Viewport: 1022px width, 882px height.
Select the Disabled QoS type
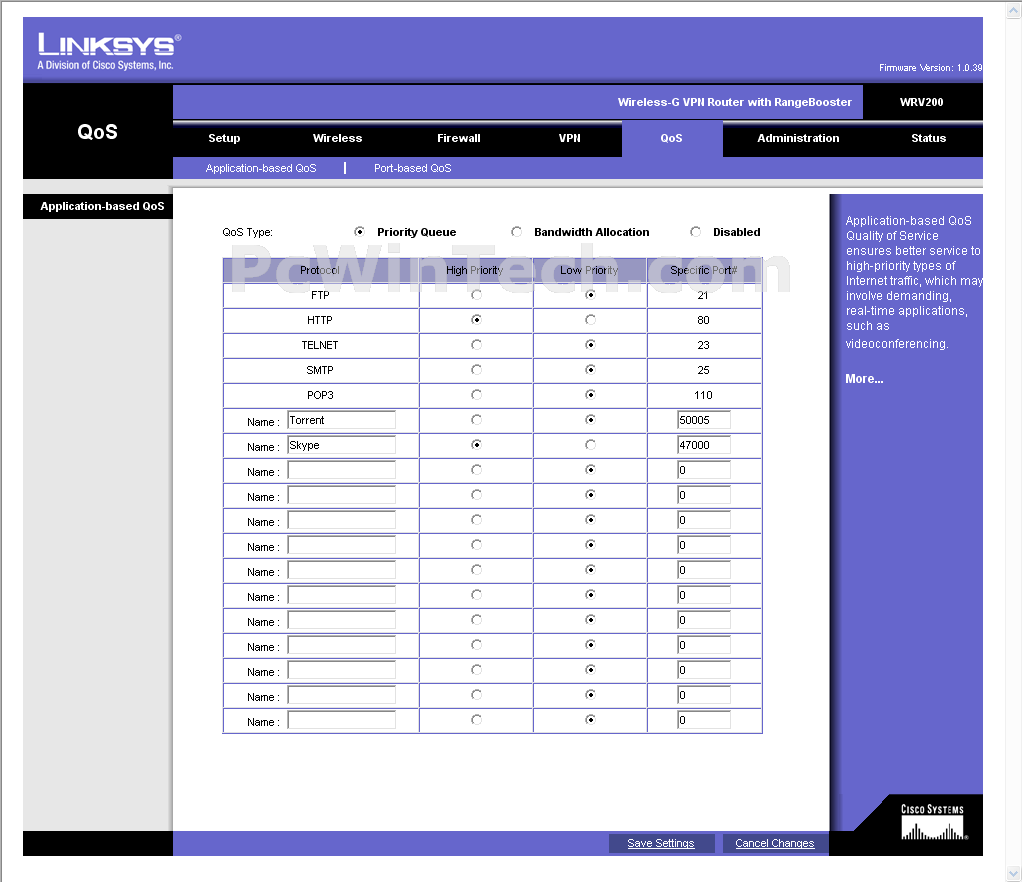695,231
